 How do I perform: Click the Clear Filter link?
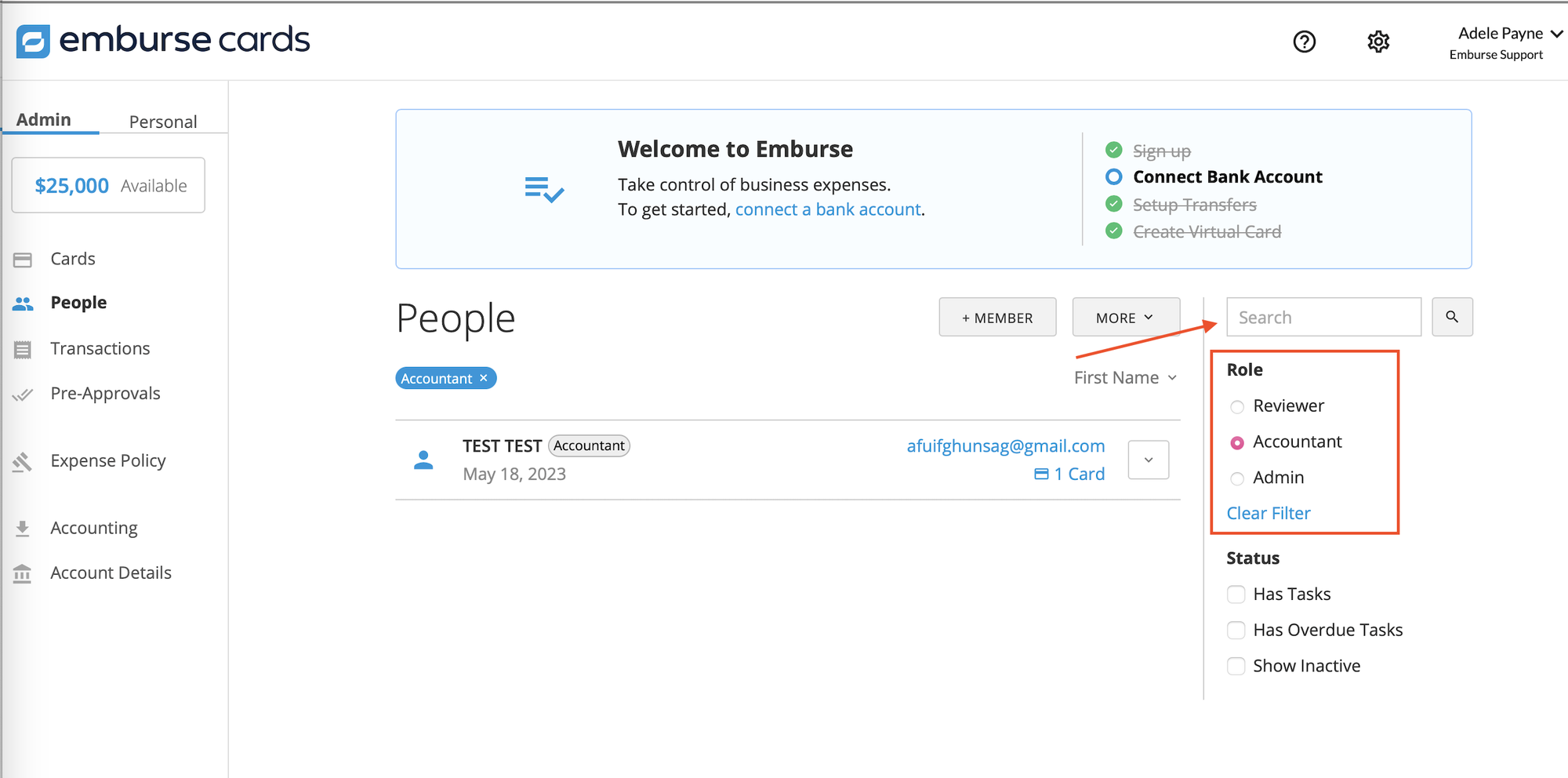point(1268,513)
